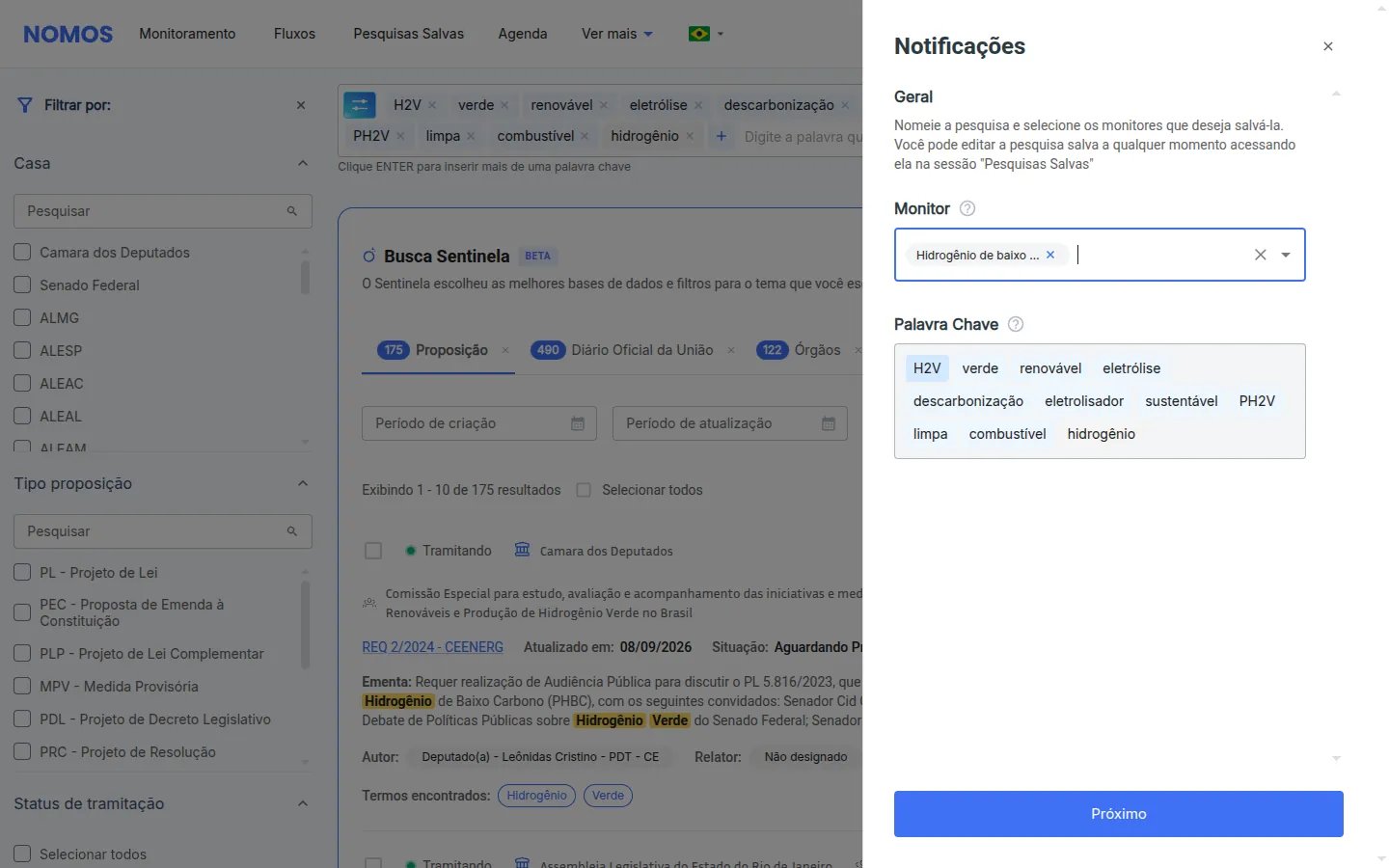
Task: Open the Brazil flag language selector
Action: [706, 34]
